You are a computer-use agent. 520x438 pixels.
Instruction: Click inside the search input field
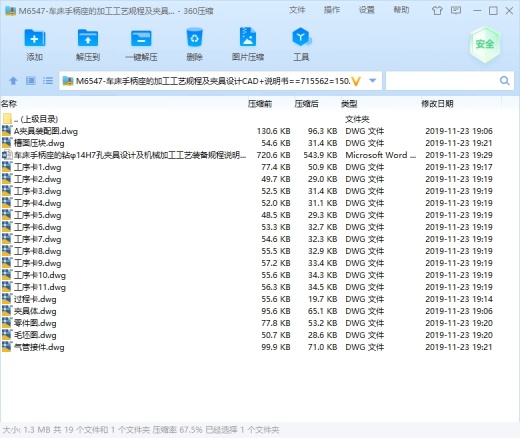click(x=442, y=81)
